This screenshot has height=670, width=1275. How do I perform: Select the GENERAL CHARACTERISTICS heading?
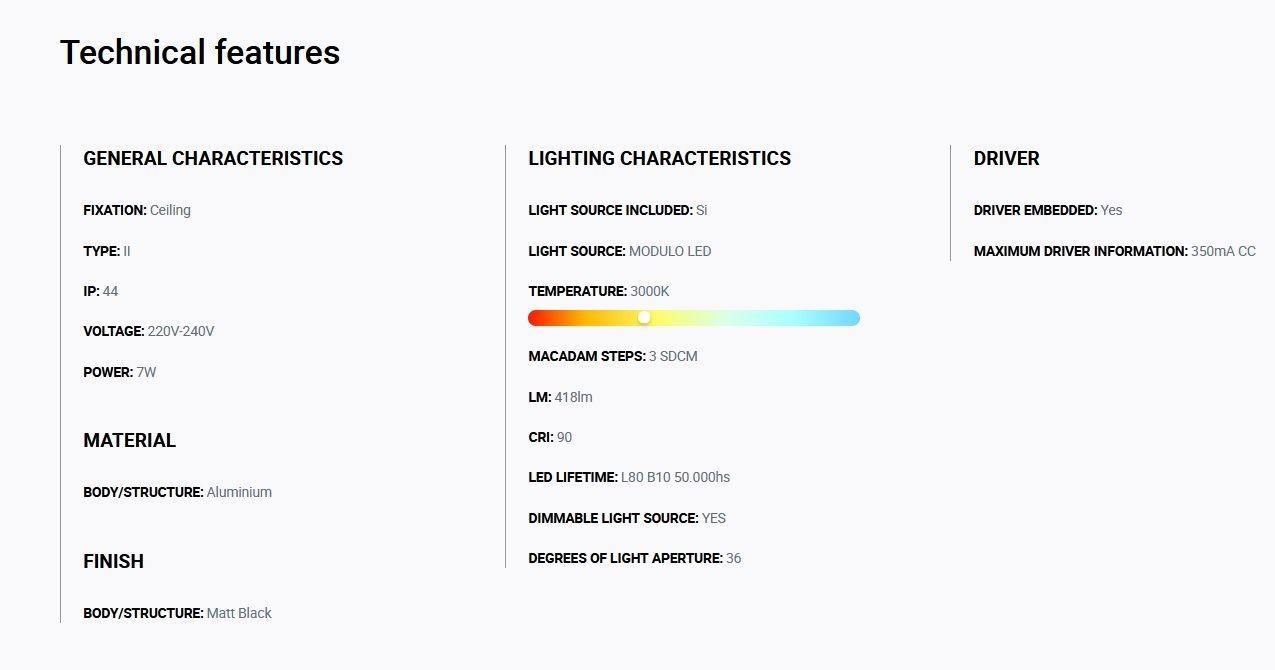213,158
